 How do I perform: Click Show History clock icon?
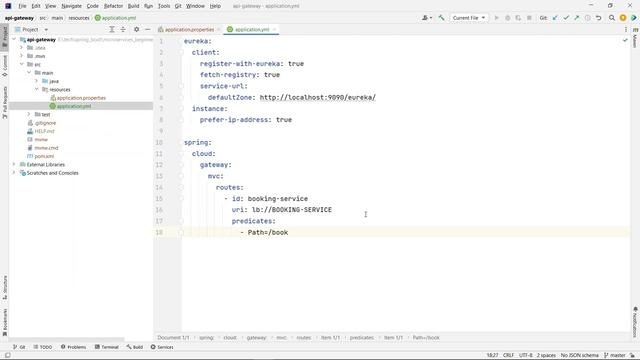point(588,18)
